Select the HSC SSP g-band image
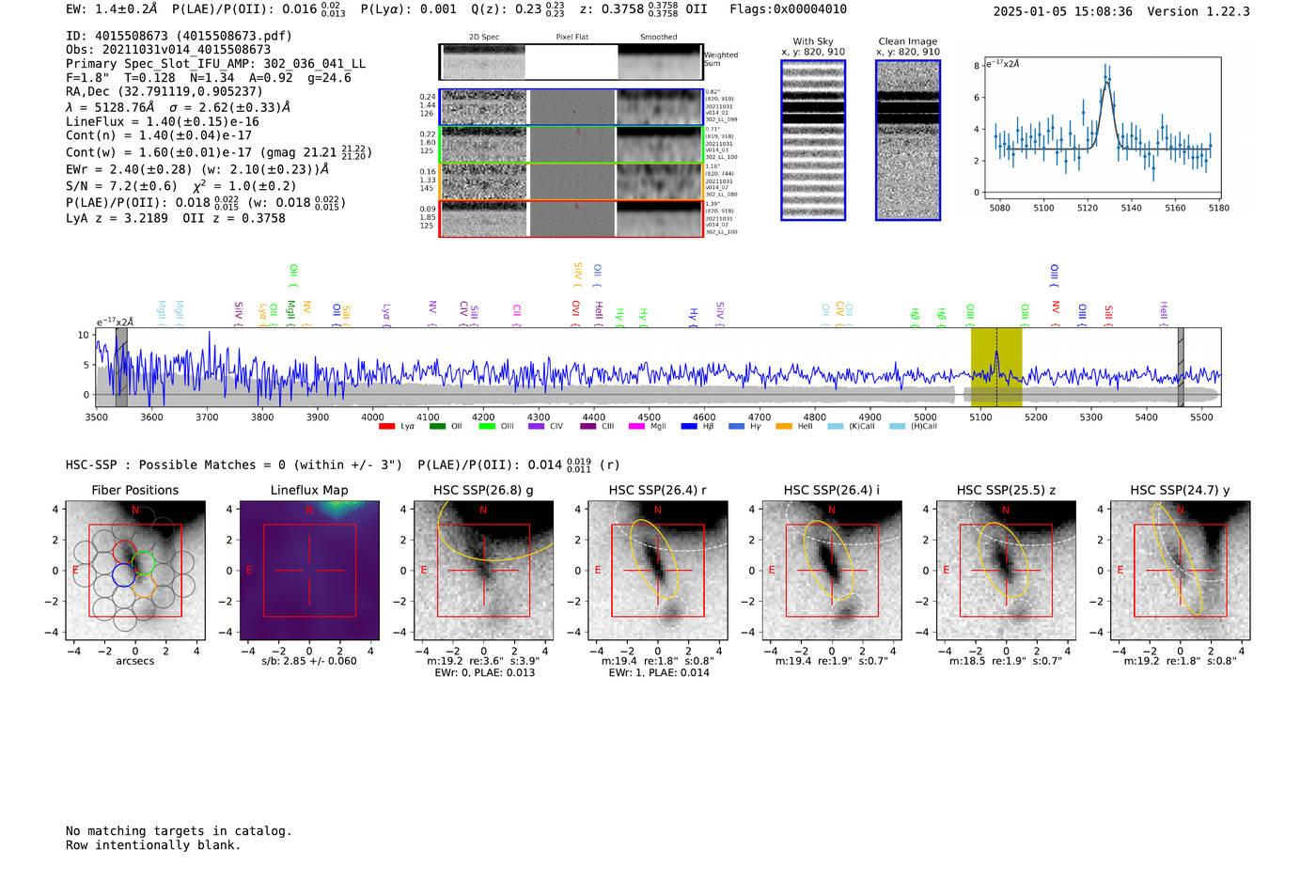 (x=483, y=571)
